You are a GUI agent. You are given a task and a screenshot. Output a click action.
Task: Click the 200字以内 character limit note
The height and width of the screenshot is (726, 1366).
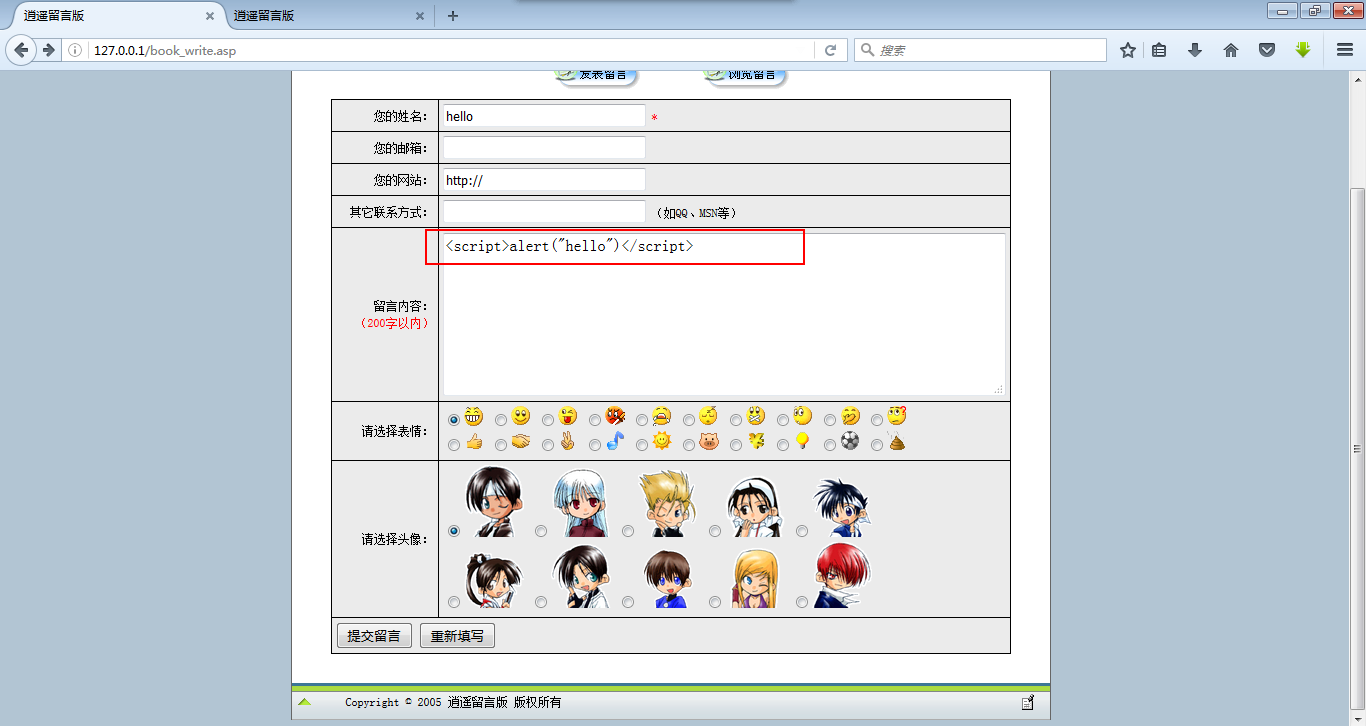click(393, 323)
